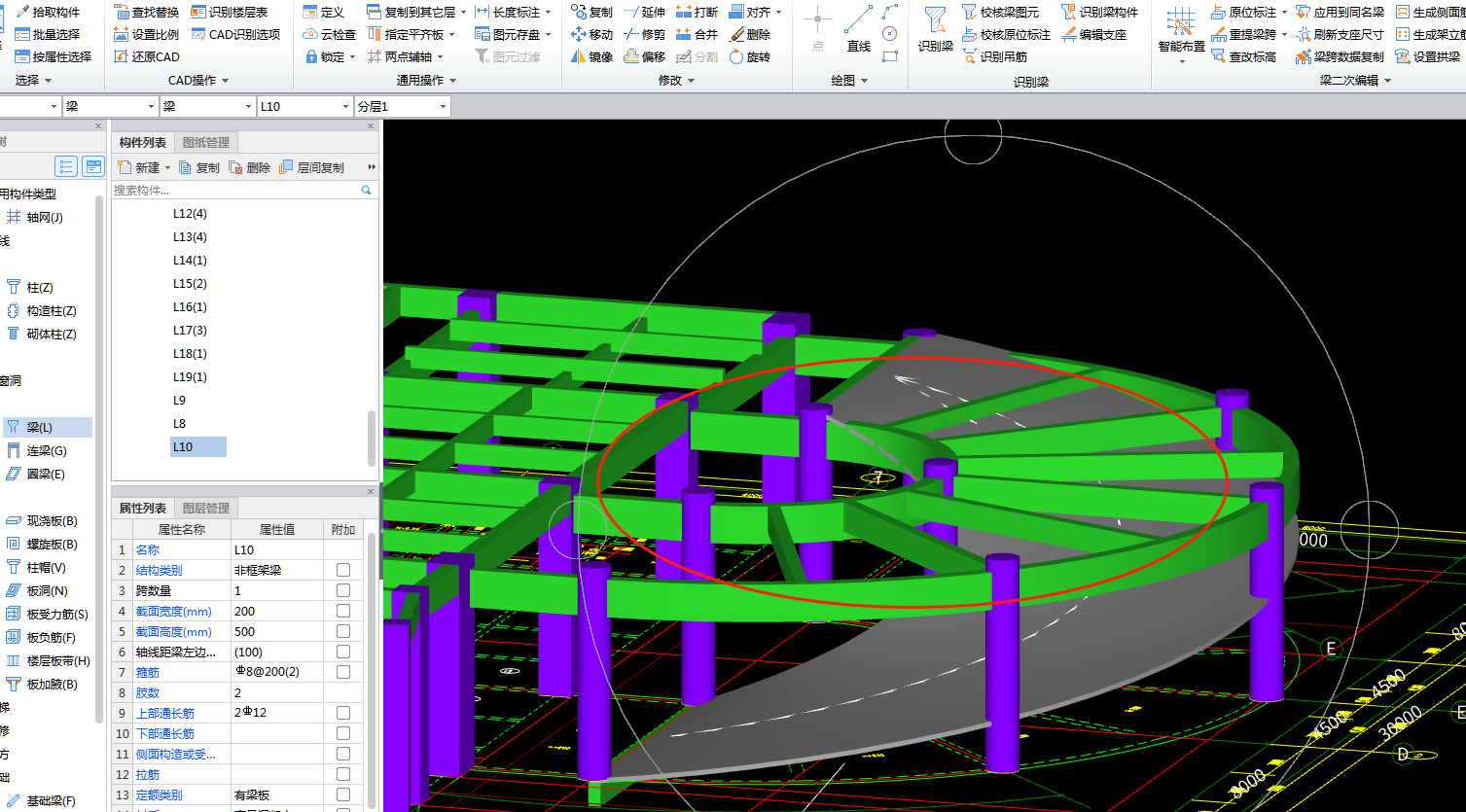Click the 层间复制 button
The height and width of the screenshot is (812, 1466).
point(311,167)
